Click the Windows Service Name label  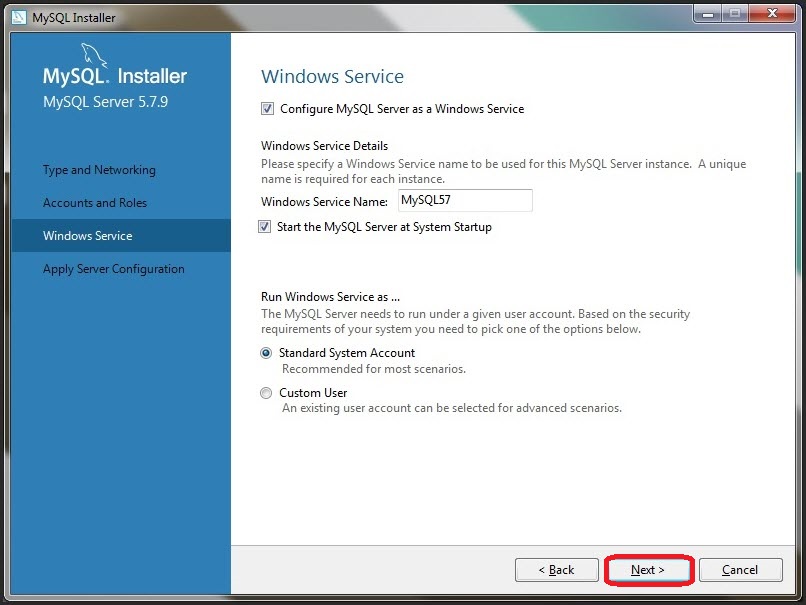click(324, 202)
